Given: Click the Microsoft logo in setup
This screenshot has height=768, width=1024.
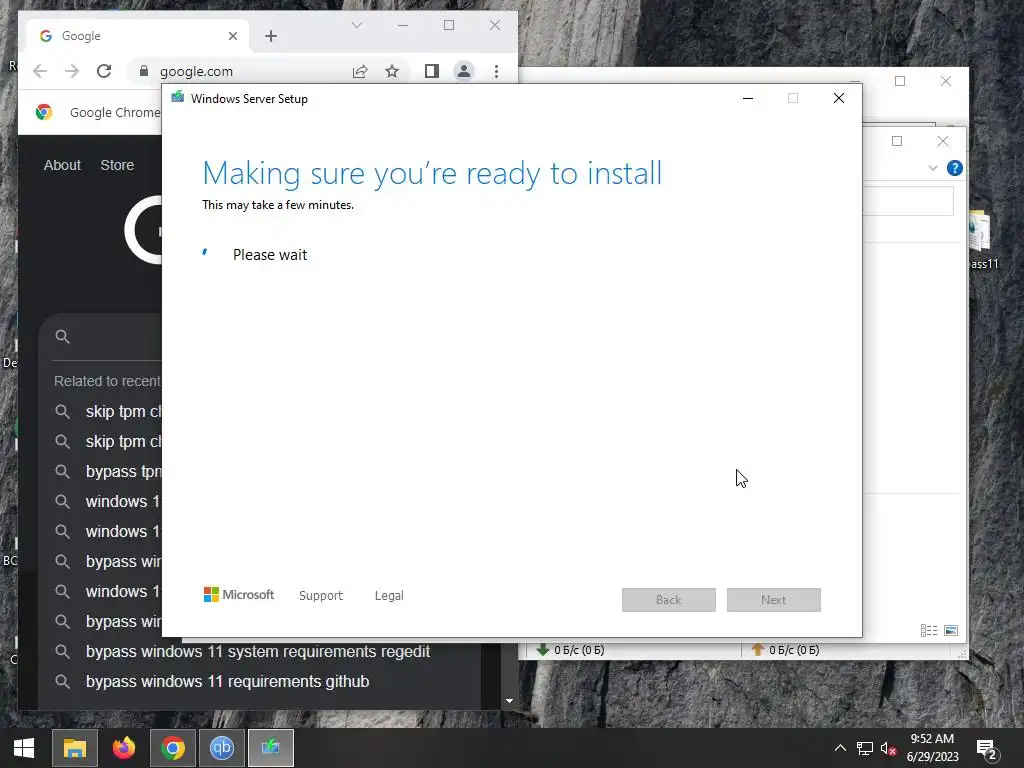Looking at the screenshot, I should coord(239,594).
